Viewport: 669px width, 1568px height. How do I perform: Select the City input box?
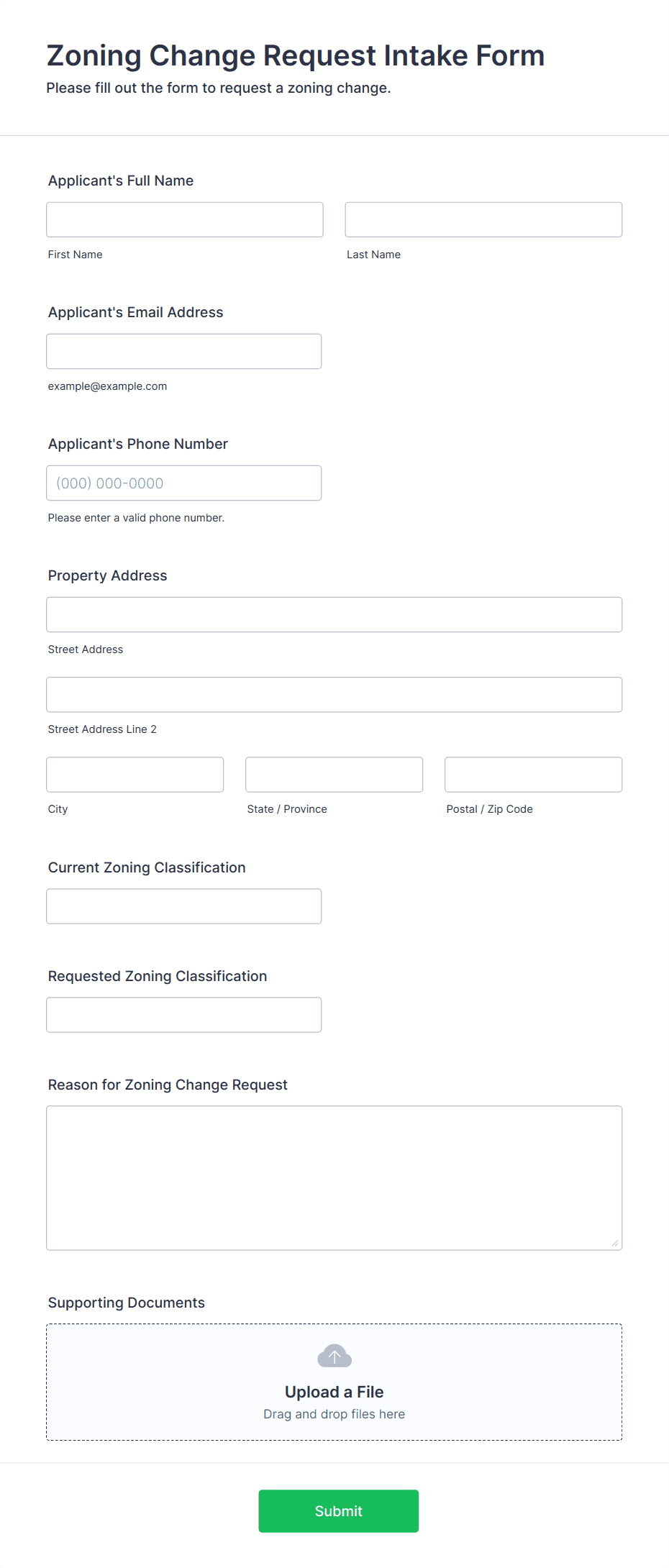[x=135, y=774]
